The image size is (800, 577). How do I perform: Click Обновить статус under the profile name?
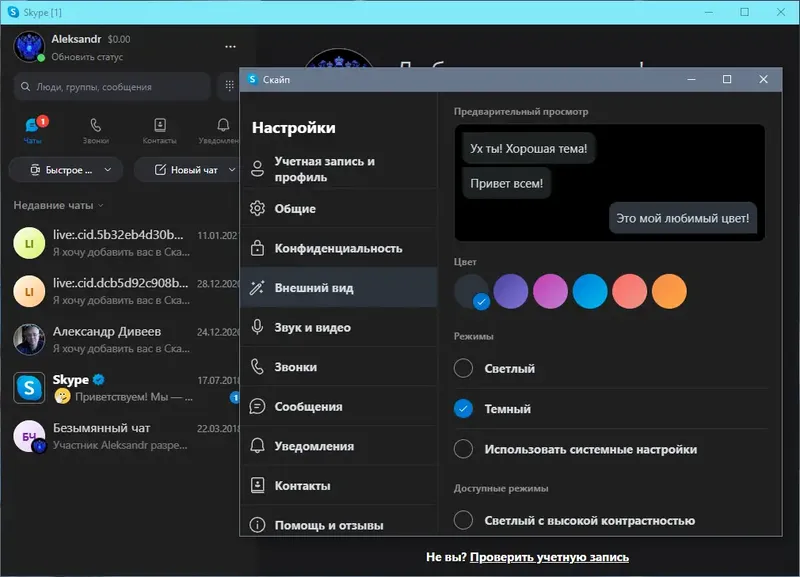(x=90, y=57)
